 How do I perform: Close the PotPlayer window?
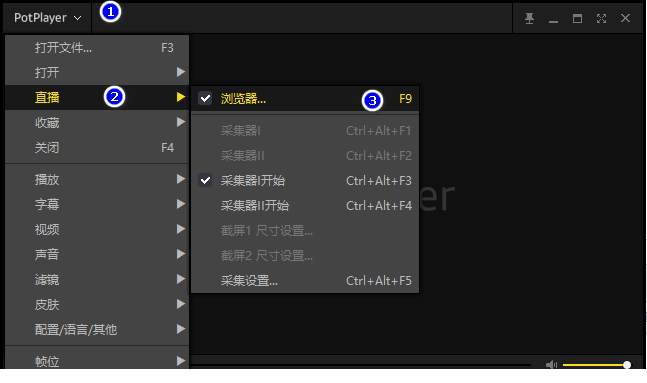click(625, 18)
